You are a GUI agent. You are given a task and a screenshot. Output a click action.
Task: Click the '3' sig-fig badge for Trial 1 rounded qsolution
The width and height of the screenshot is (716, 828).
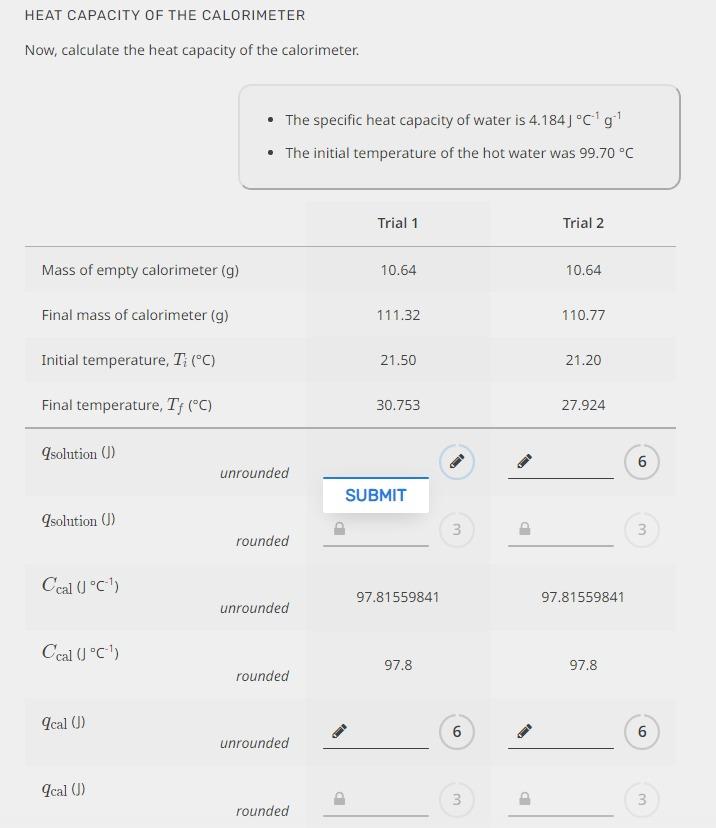pos(456,530)
